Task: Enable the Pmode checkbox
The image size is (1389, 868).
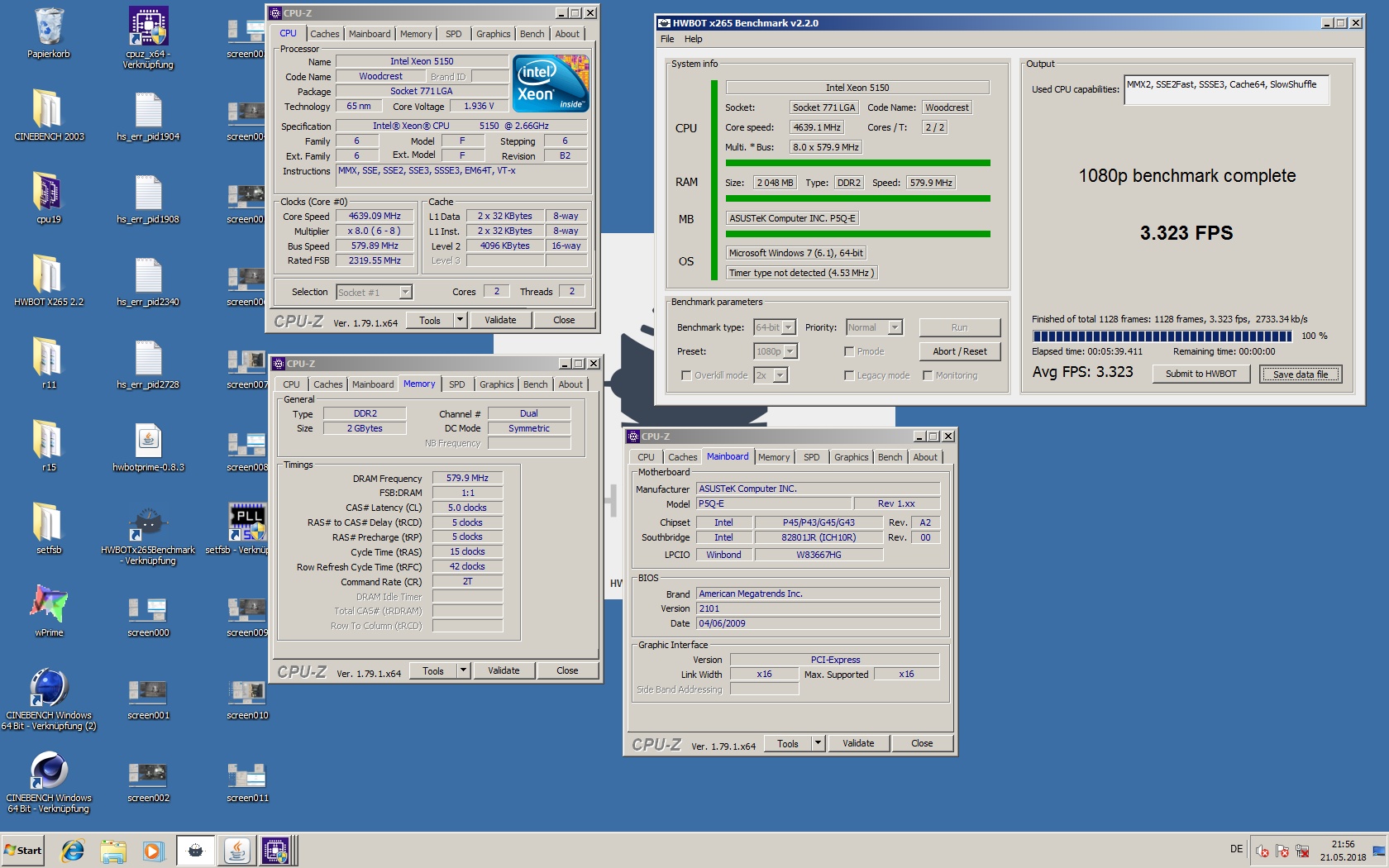Action: (x=849, y=351)
